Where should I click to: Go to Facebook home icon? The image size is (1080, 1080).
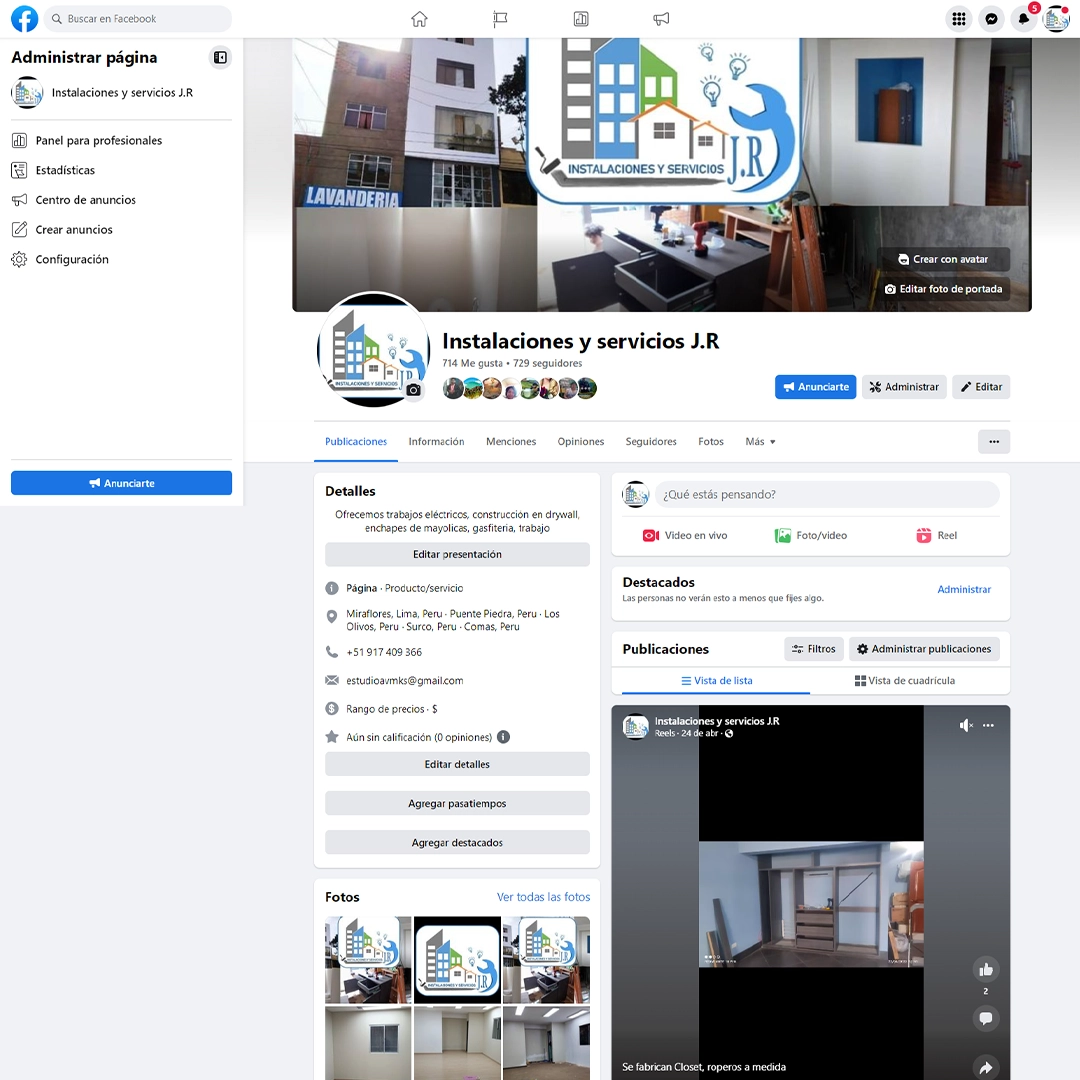point(419,19)
